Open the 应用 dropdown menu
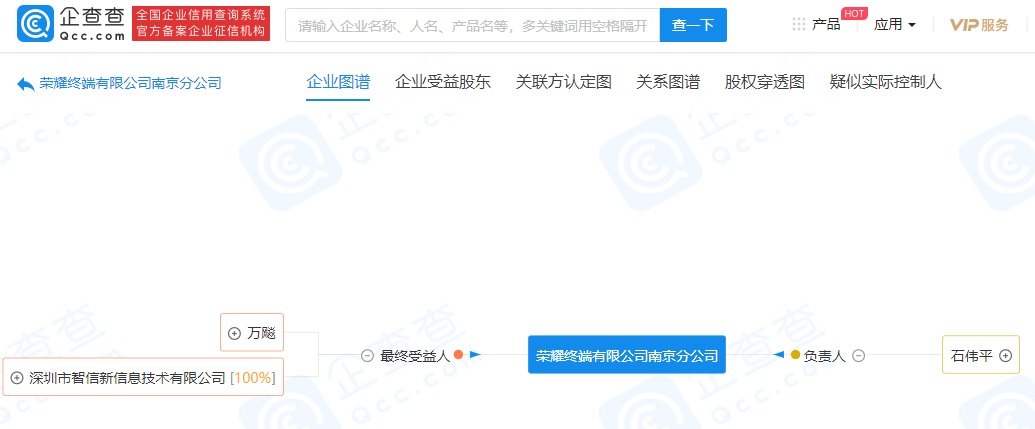Viewport: 1035px width, 429px height. tap(894, 25)
